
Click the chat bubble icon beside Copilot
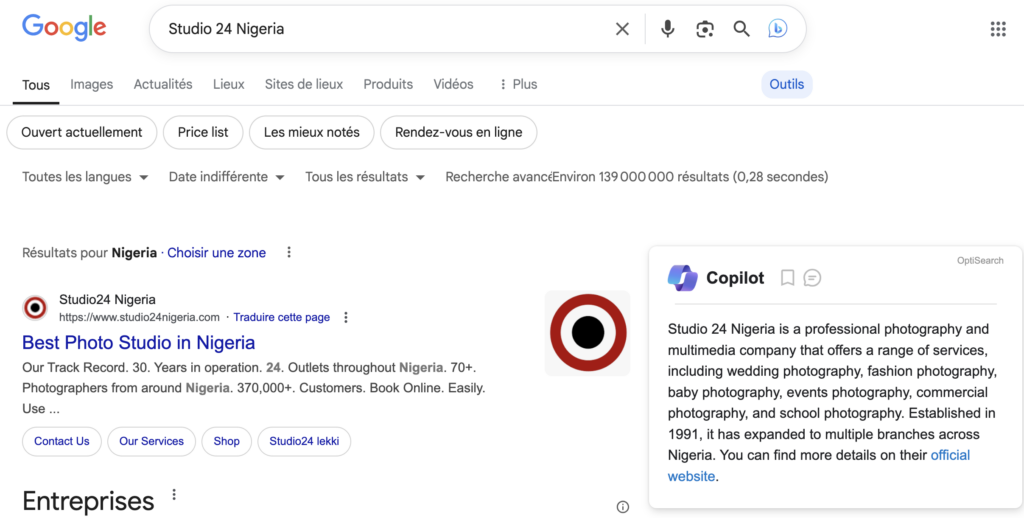[812, 278]
